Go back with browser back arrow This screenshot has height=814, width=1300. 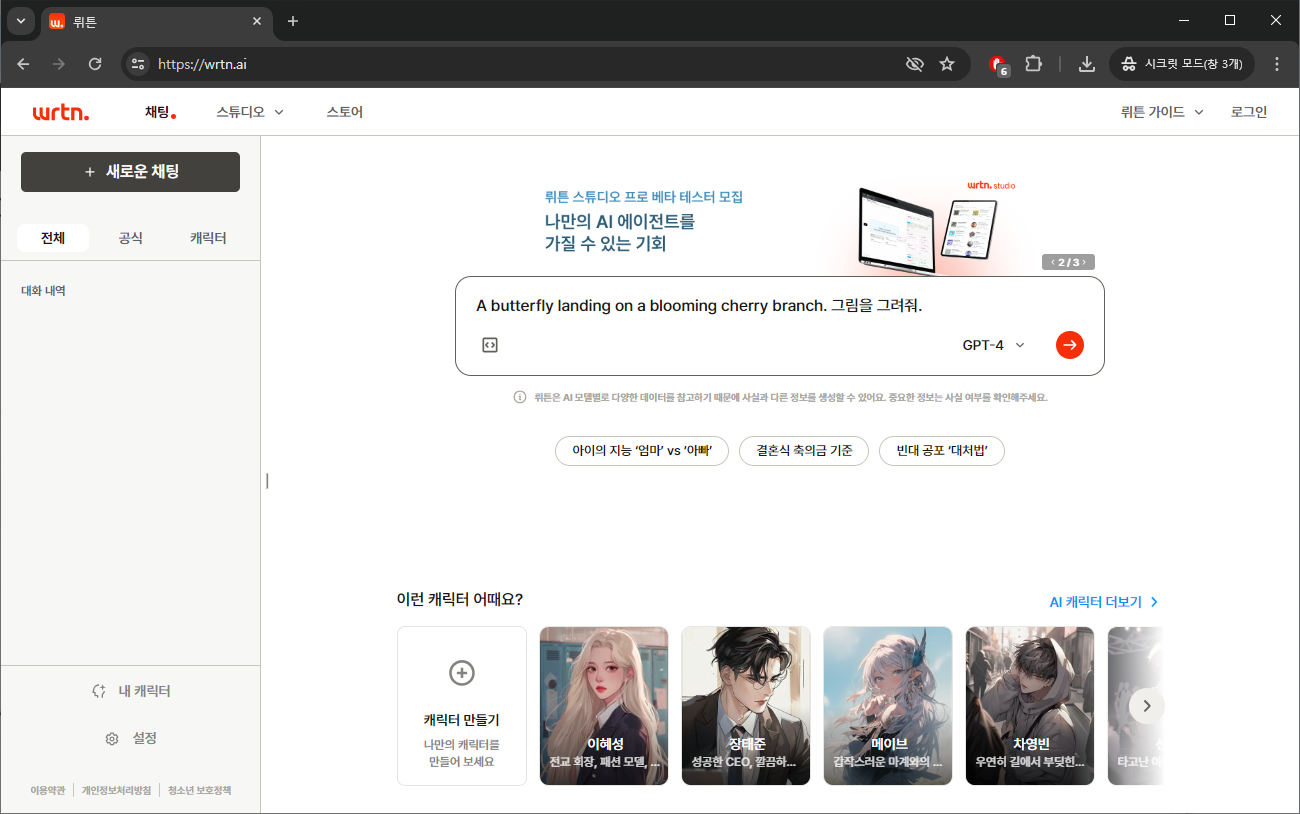23,64
